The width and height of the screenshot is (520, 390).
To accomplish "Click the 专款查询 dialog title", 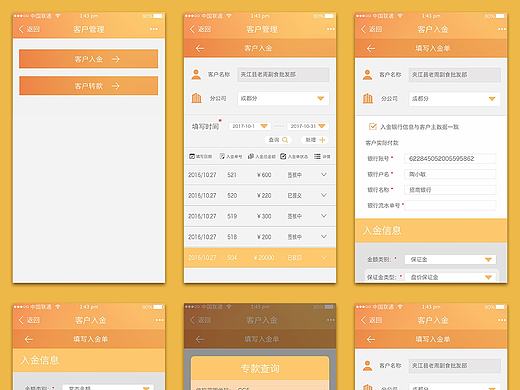I will (260, 368).
